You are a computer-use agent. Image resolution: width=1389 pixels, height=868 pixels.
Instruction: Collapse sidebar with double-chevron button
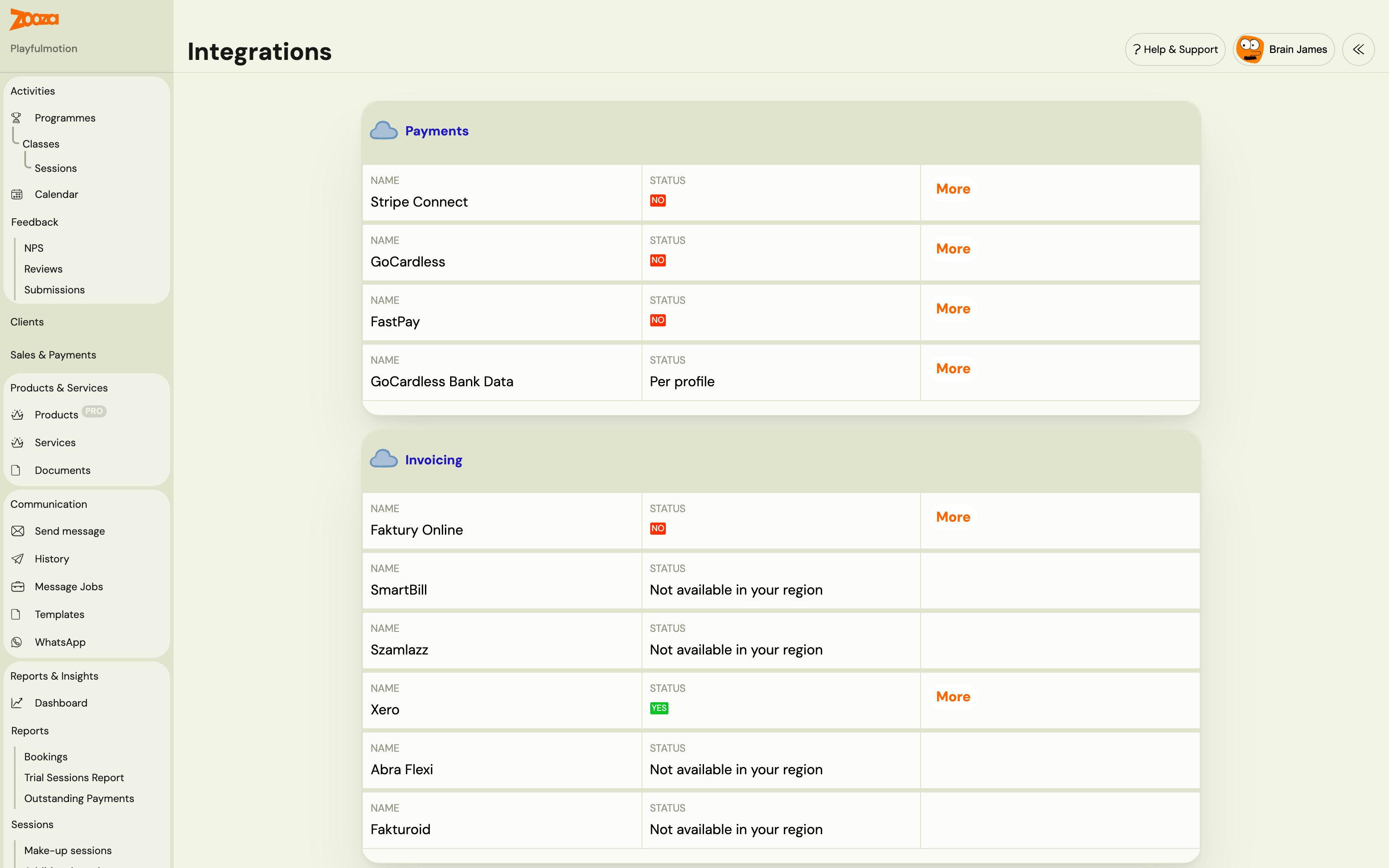(1358, 49)
